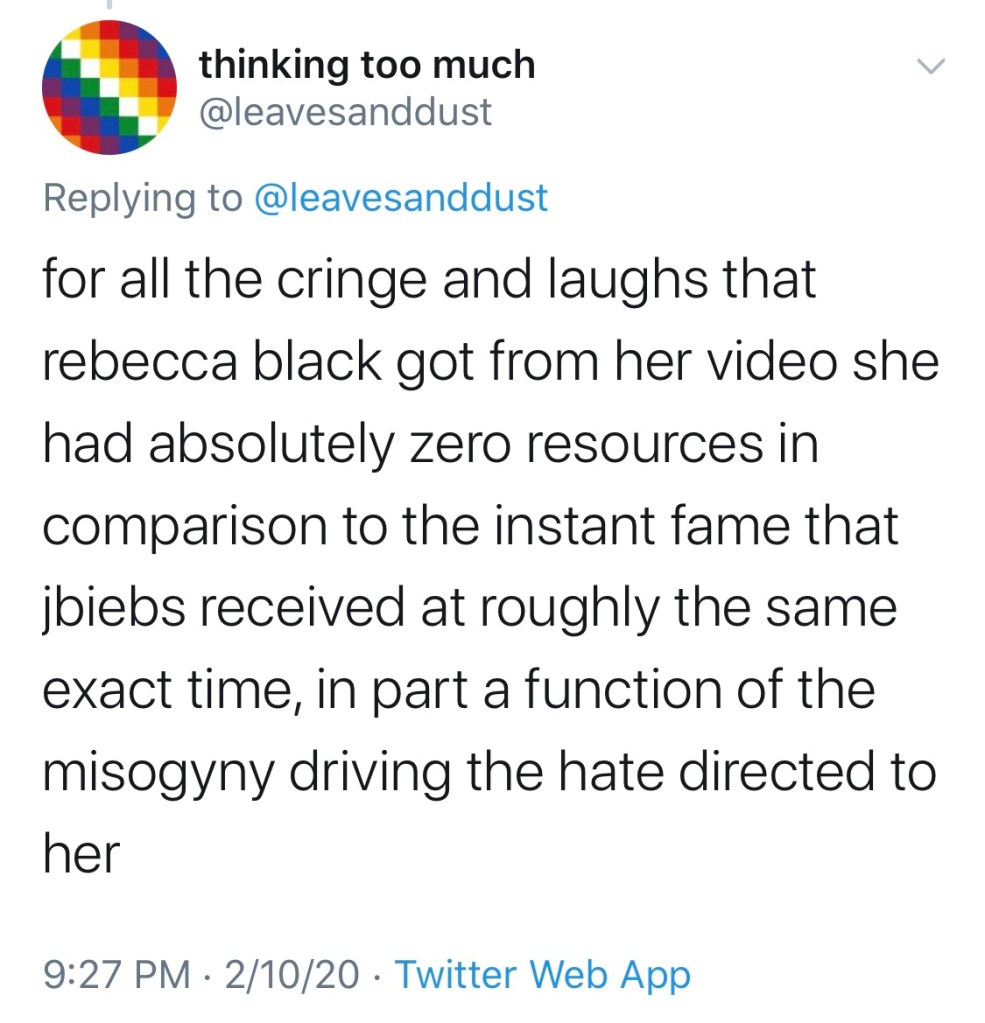Open the Twitter Web App source link
985x1023 pixels.
point(543,973)
